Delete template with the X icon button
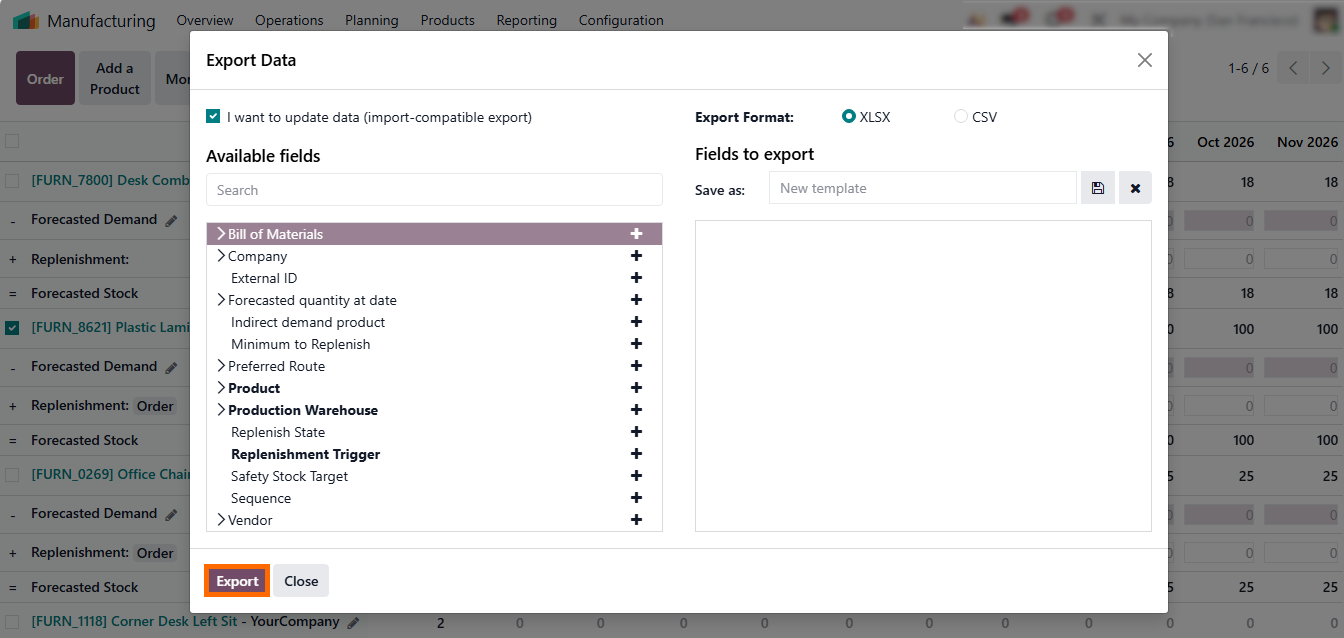 tap(1135, 188)
